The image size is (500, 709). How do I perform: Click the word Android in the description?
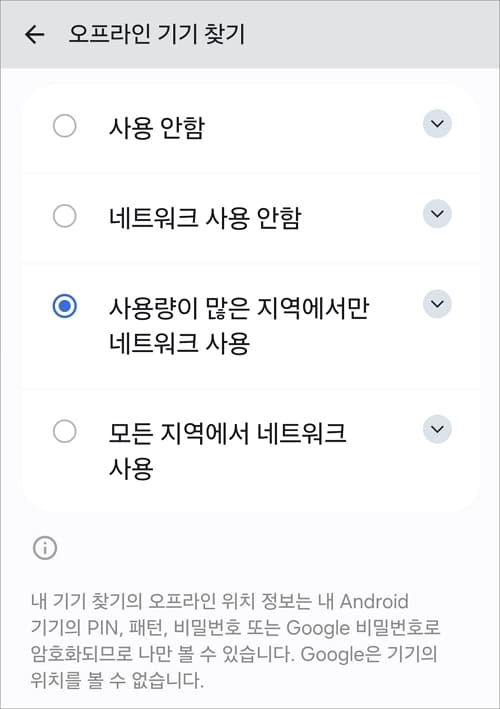[x=374, y=601]
